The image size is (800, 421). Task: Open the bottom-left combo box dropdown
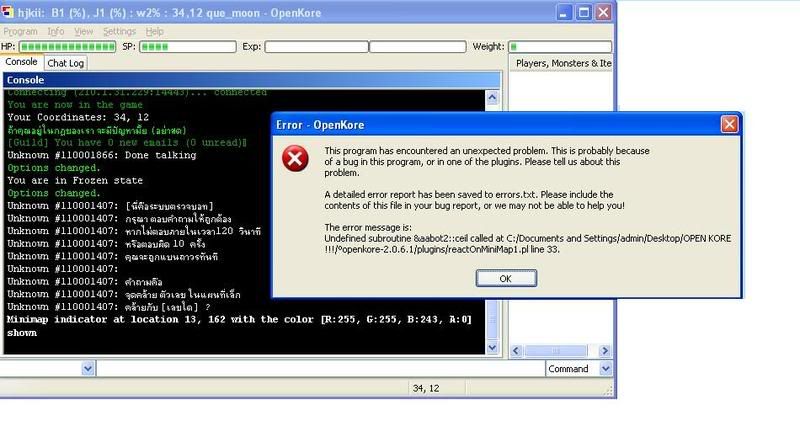point(87,369)
